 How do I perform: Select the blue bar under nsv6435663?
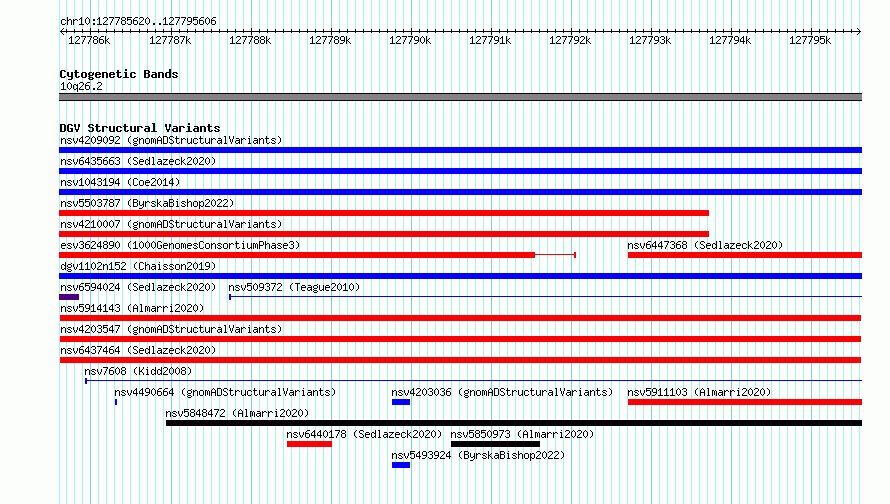(x=460, y=171)
